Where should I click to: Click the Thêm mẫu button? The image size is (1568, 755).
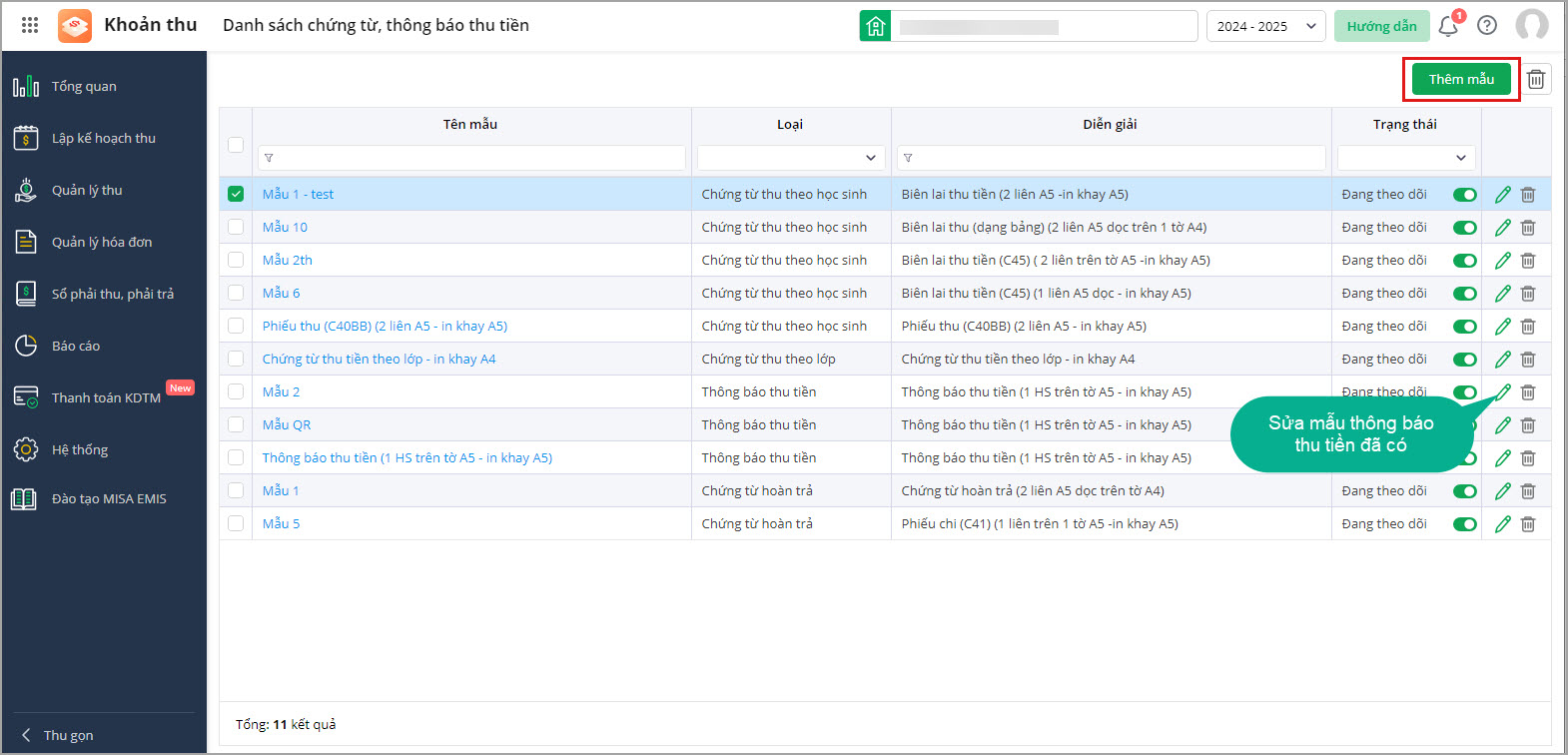pos(1461,79)
